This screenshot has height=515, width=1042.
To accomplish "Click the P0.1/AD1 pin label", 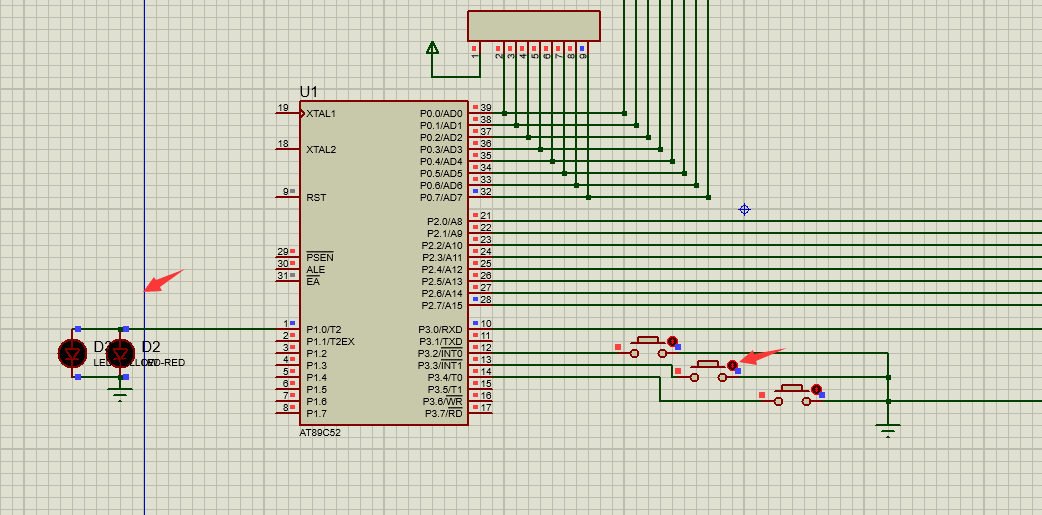I will [441, 126].
